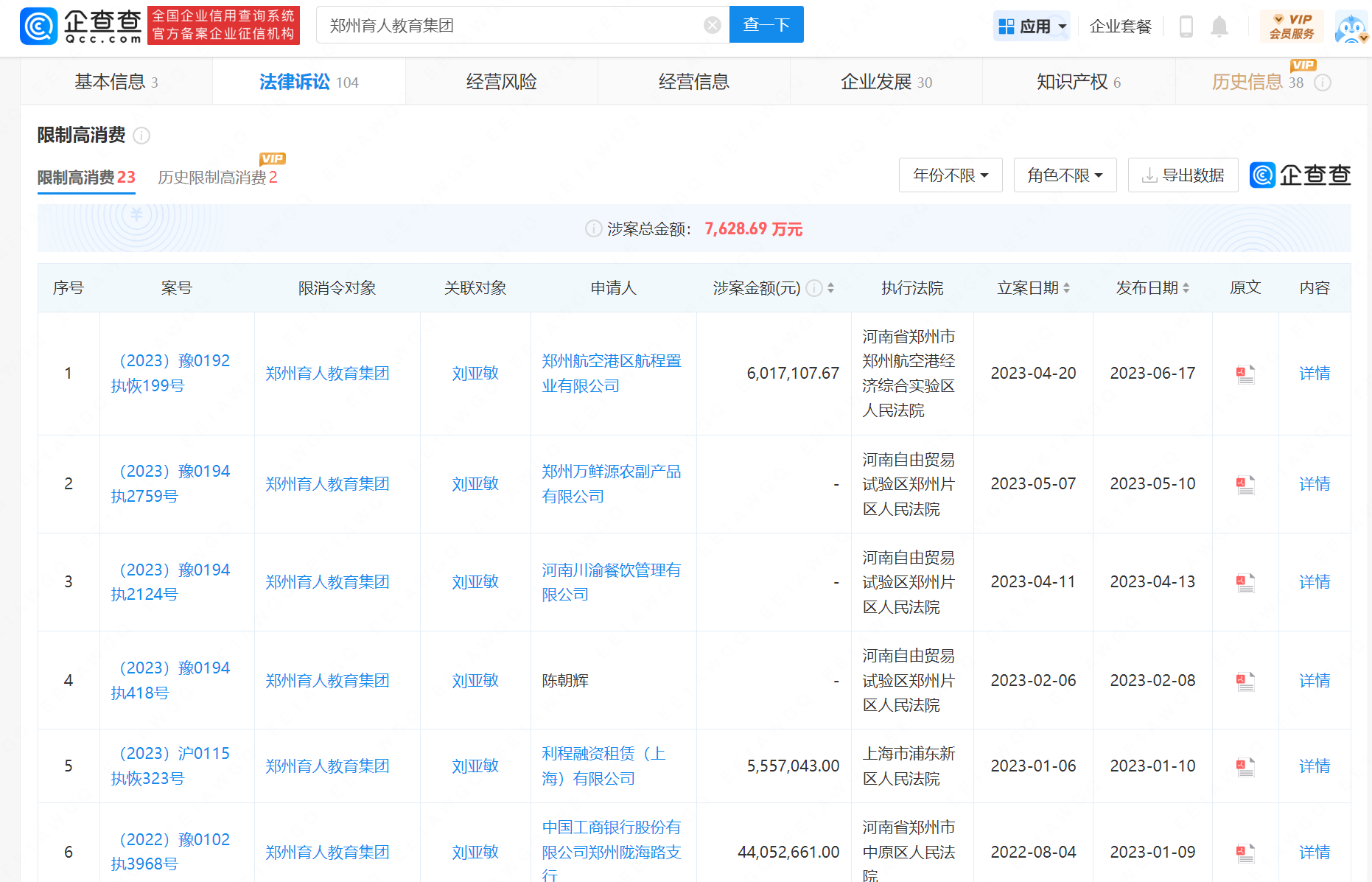1372x882 pixels.
Task: Click the info icon beside 限制高消费 heading
Action: (142, 136)
